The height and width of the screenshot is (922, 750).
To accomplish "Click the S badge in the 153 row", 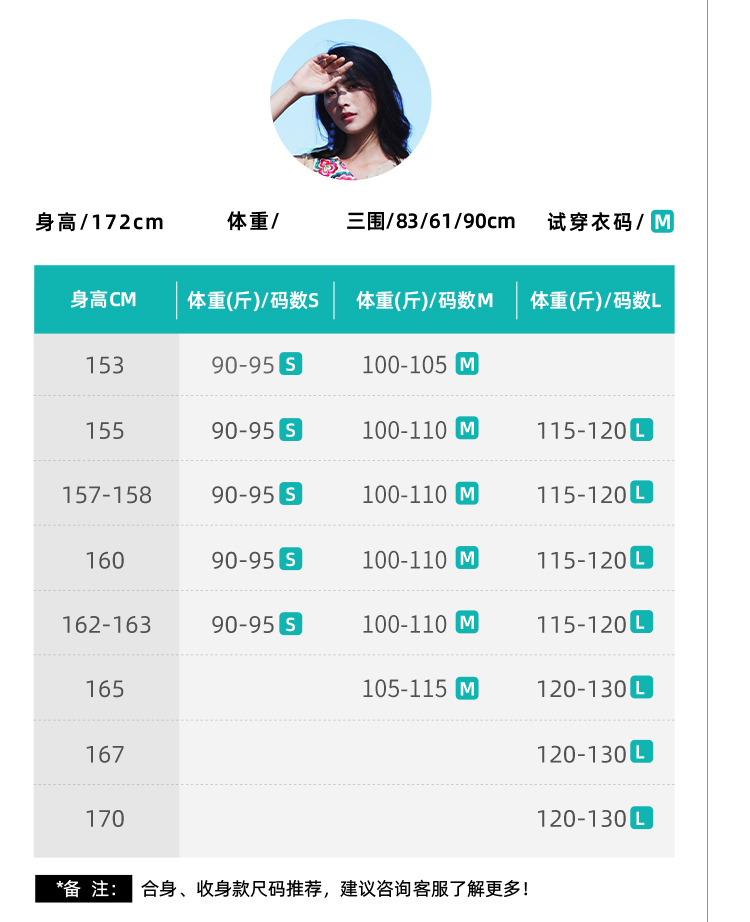I will [x=290, y=365].
